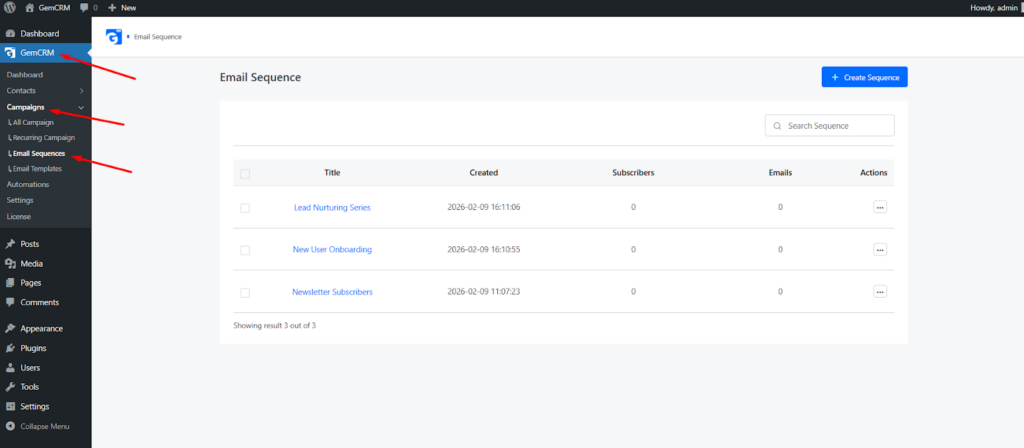Go to Recurring Campaign page
The width and height of the screenshot is (1024, 448).
[44, 138]
